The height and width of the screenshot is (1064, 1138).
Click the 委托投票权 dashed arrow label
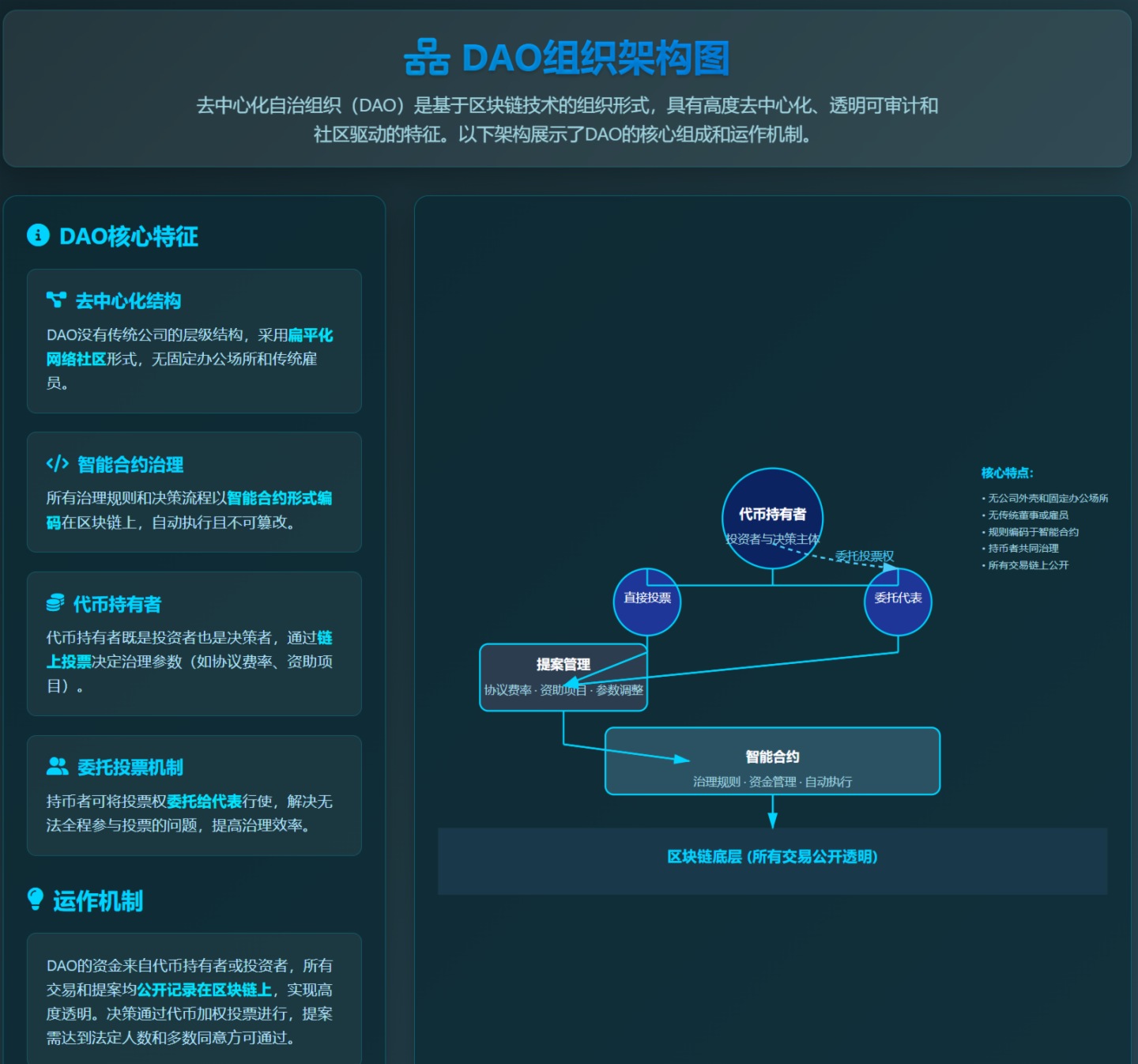tap(865, 557)
